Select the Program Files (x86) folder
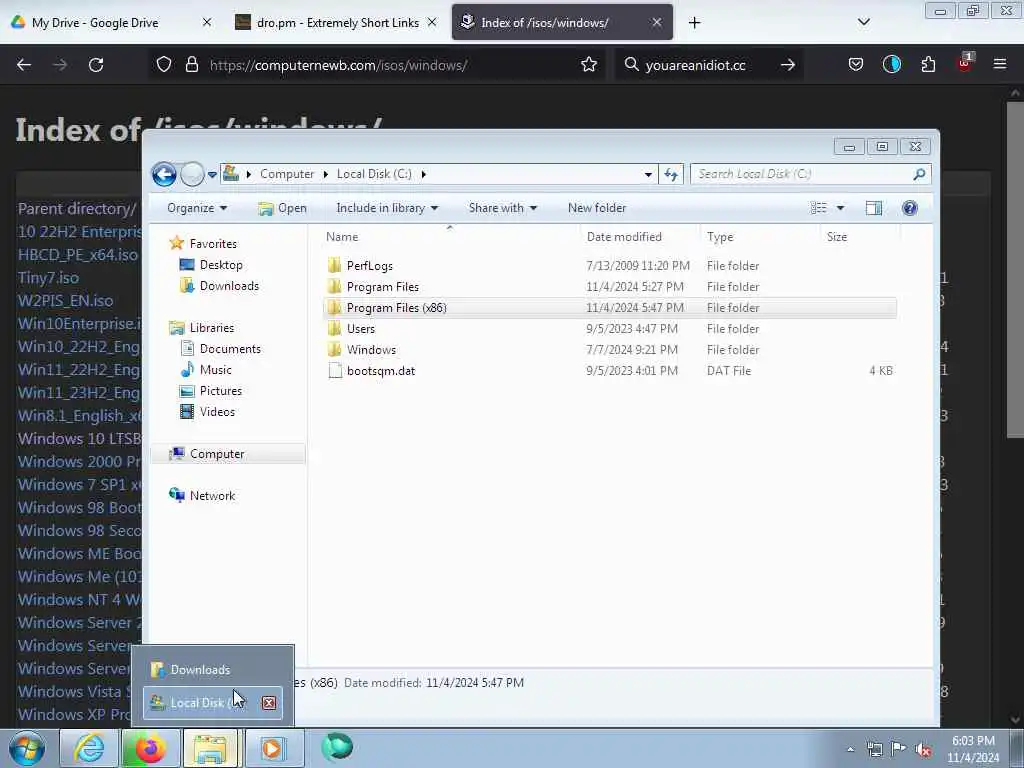Viewport: 1024px width, 768px height. (x=609, y=308)
